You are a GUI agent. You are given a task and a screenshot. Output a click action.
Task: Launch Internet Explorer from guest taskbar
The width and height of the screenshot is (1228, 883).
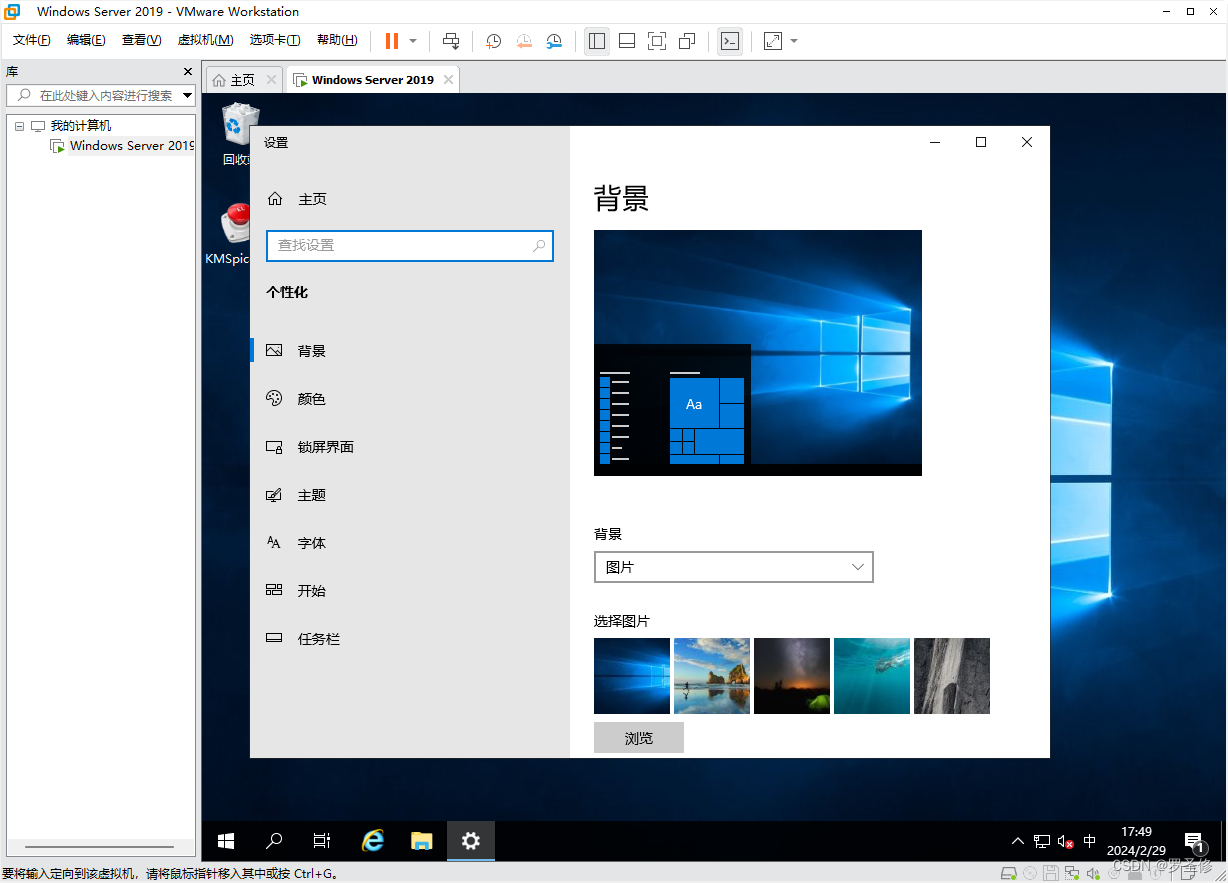coord(373,841)
